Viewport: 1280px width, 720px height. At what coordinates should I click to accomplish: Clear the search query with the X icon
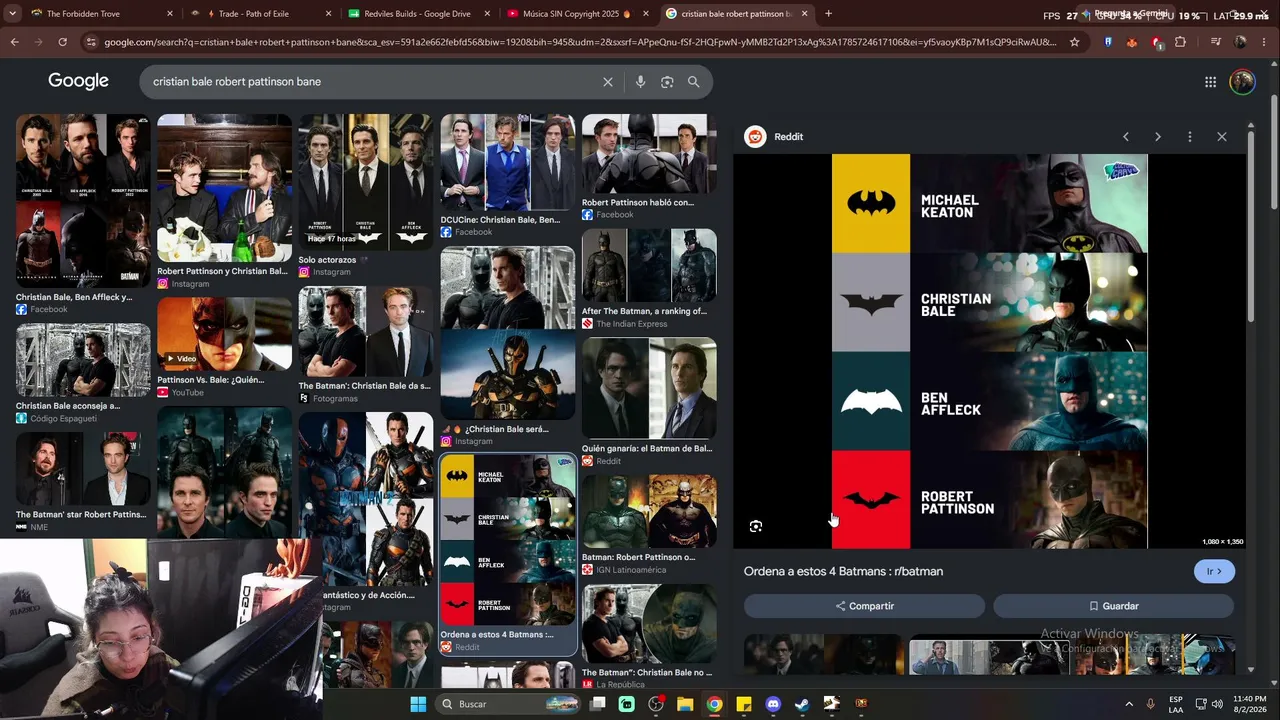(x=607, y=82)
